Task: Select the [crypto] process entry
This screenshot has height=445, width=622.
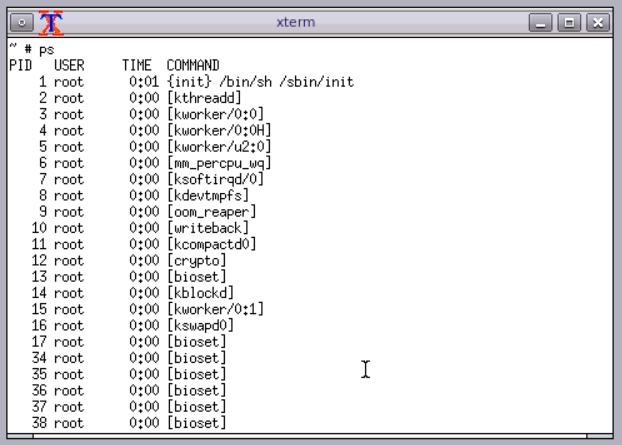Action: [198, 260]
